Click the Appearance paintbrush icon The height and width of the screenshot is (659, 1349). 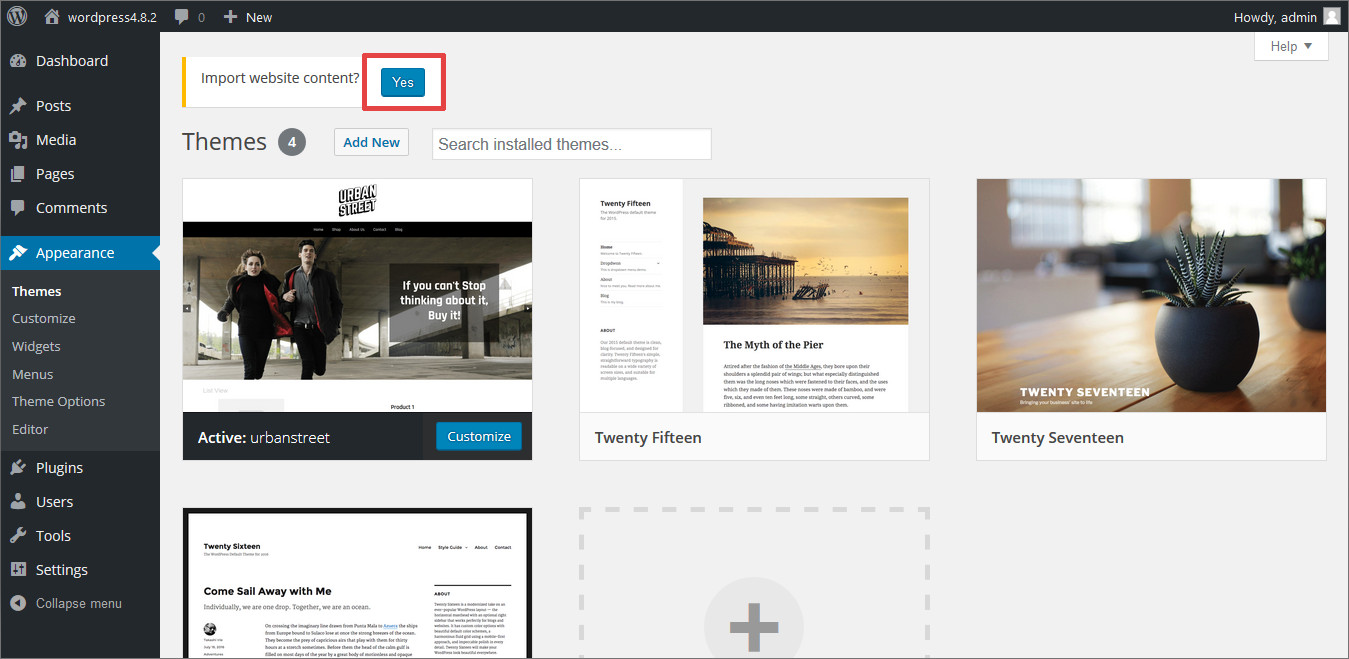(18, 253)
